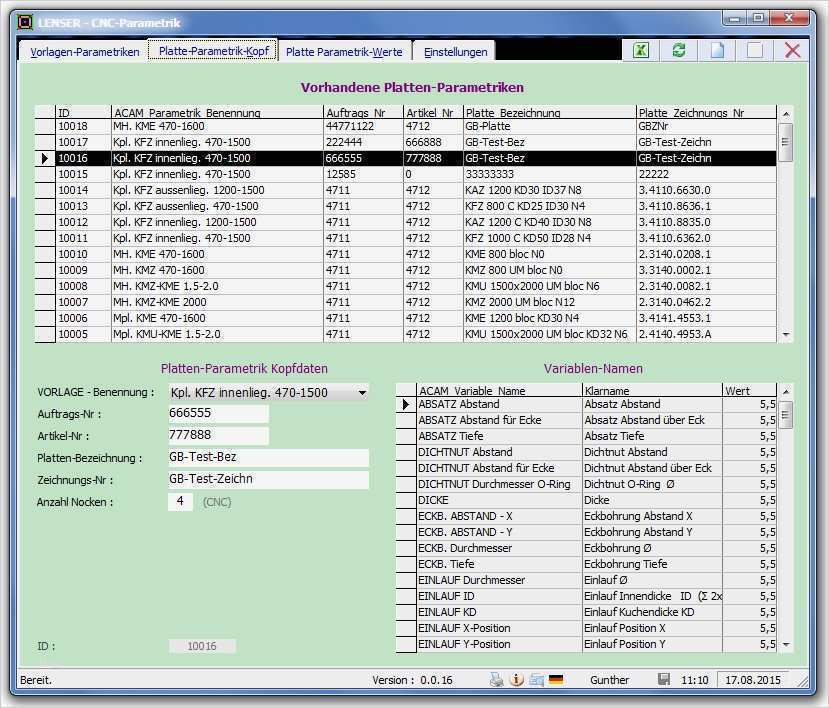Select variable 'DICKE'

coord(500,500)
